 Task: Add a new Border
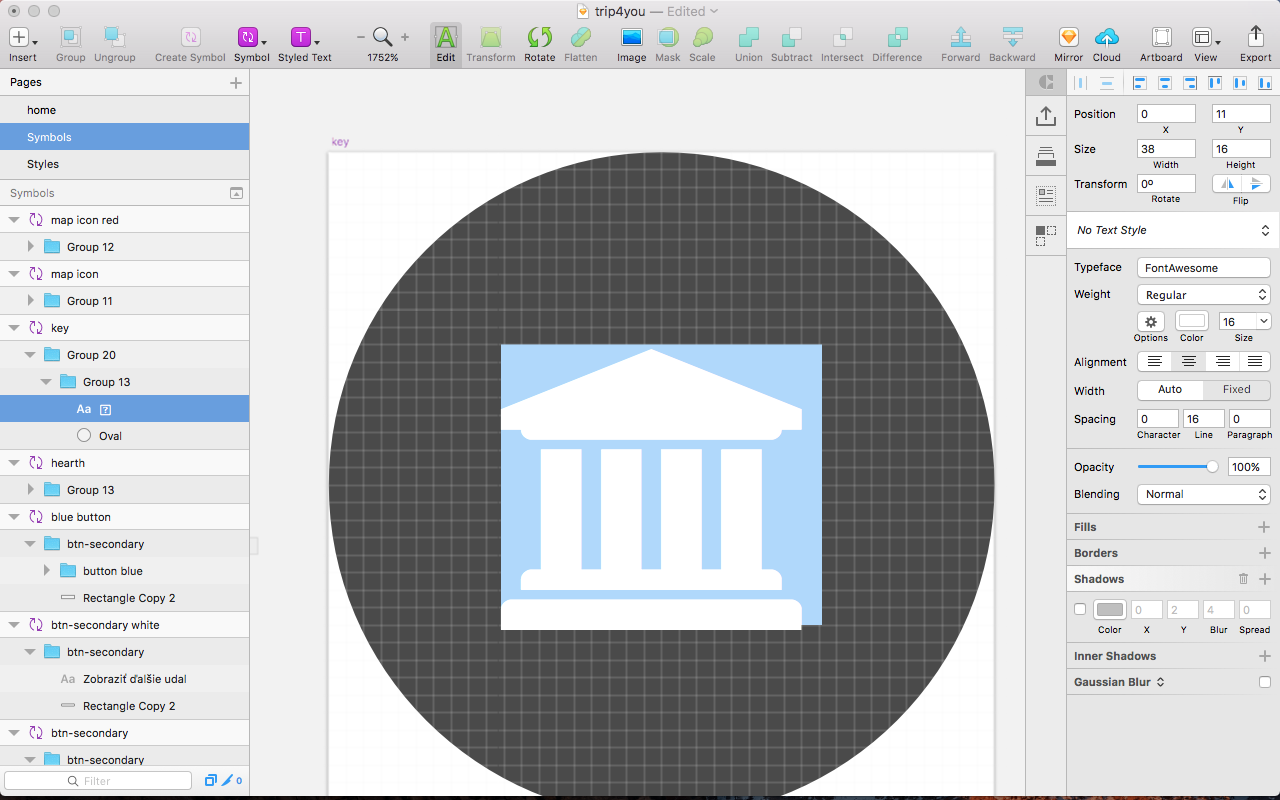pos(1265,552)
